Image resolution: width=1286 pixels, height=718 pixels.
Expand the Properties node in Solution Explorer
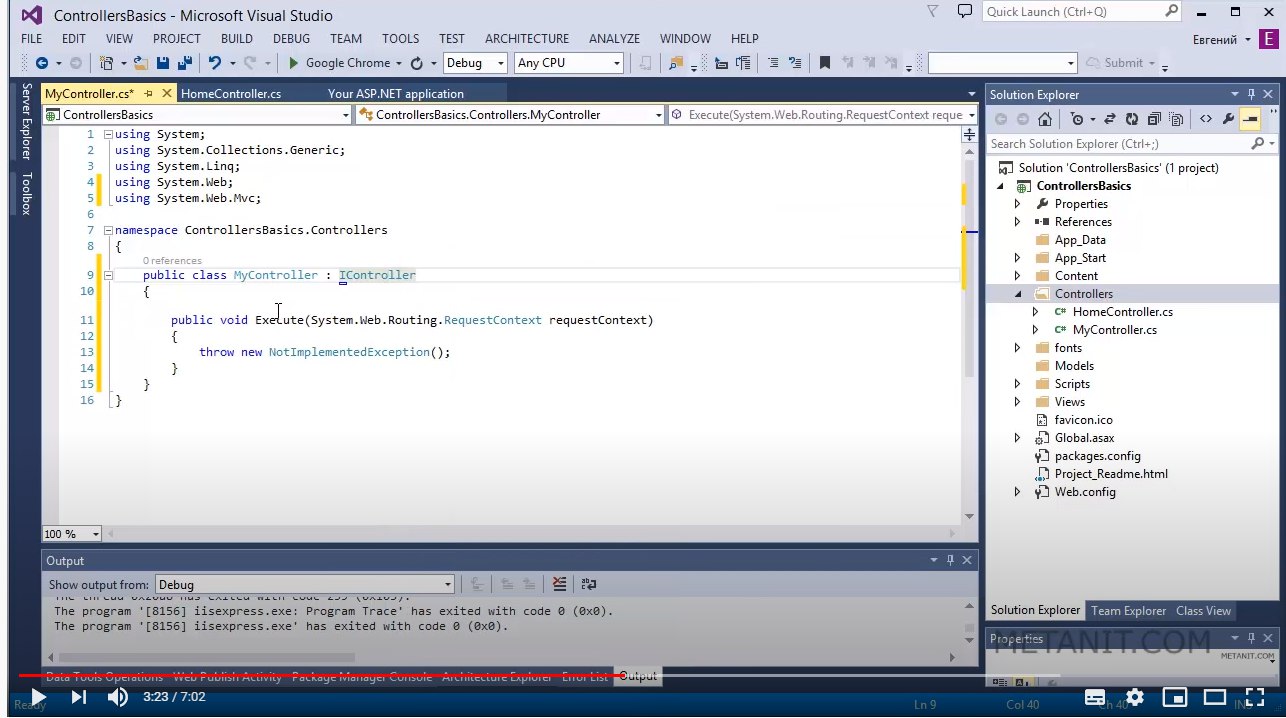coord(1018,204)
